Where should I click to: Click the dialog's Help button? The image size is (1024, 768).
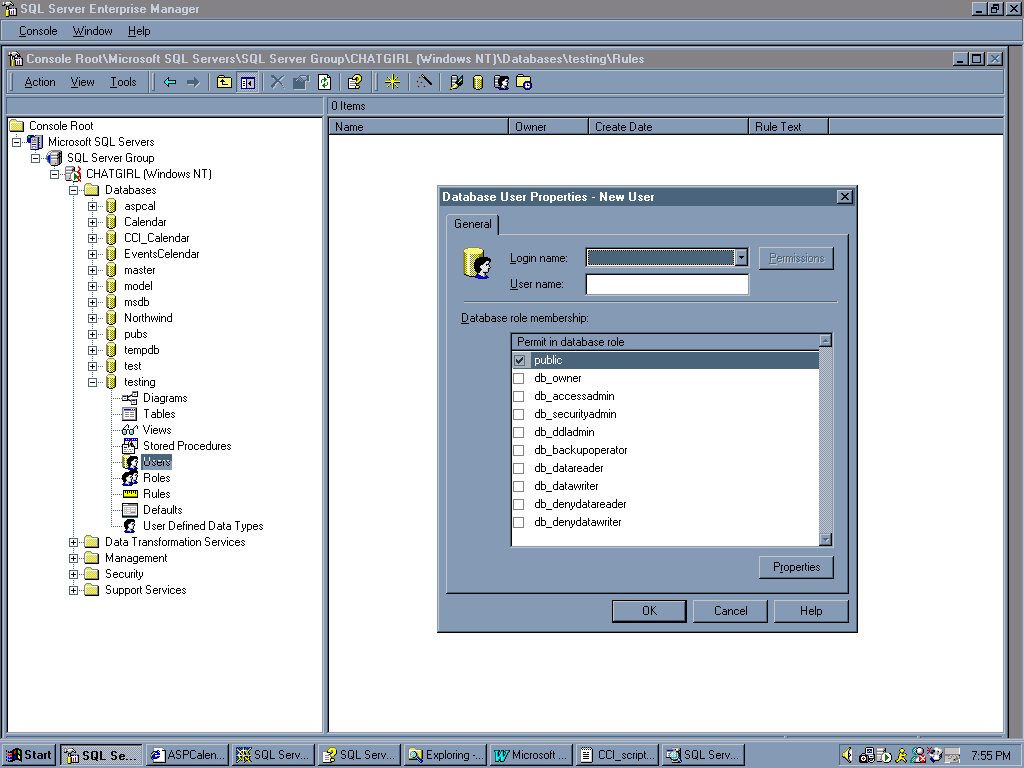point(811,611)
